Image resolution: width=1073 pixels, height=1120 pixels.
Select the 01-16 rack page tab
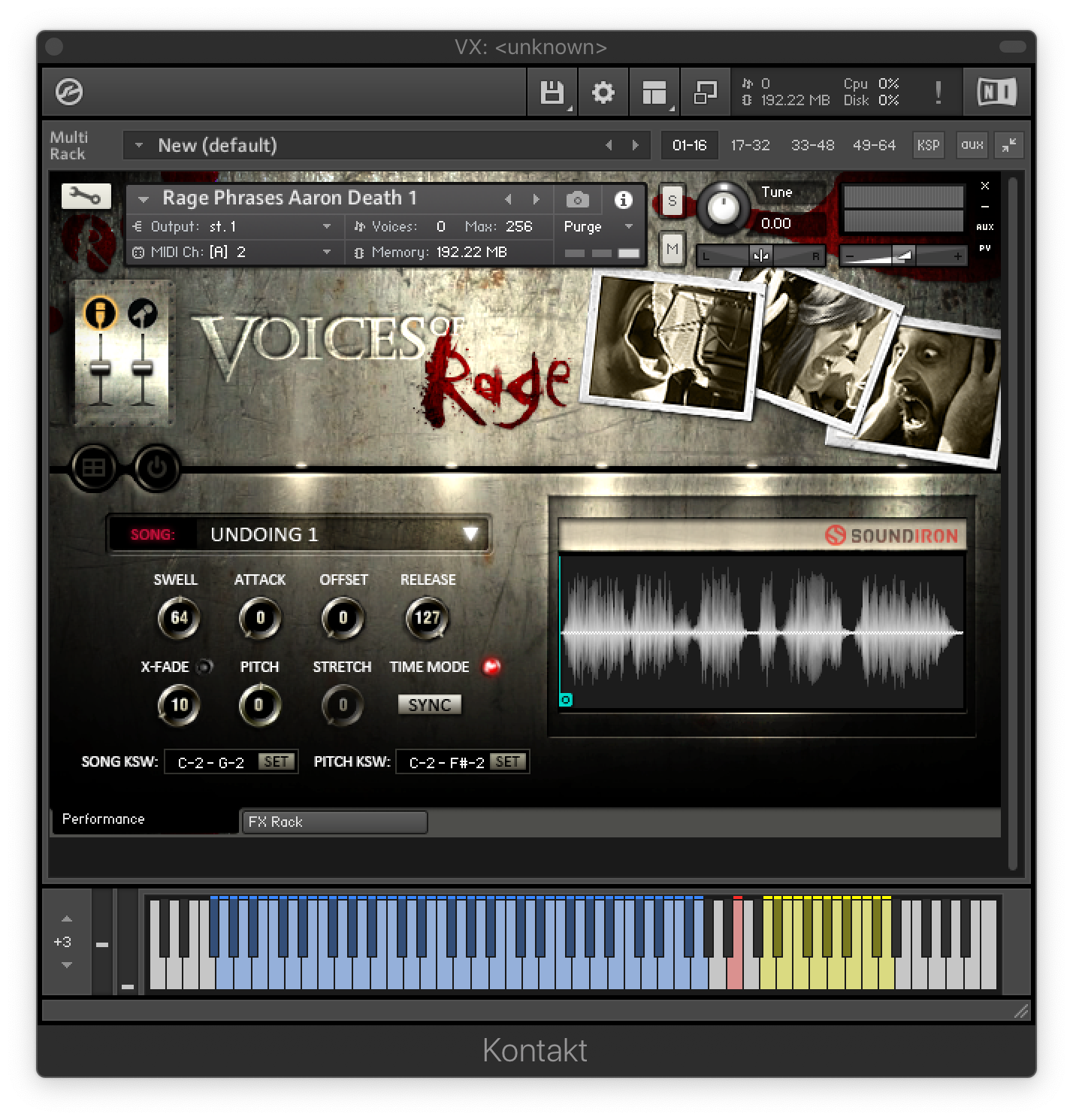(690, 145)
